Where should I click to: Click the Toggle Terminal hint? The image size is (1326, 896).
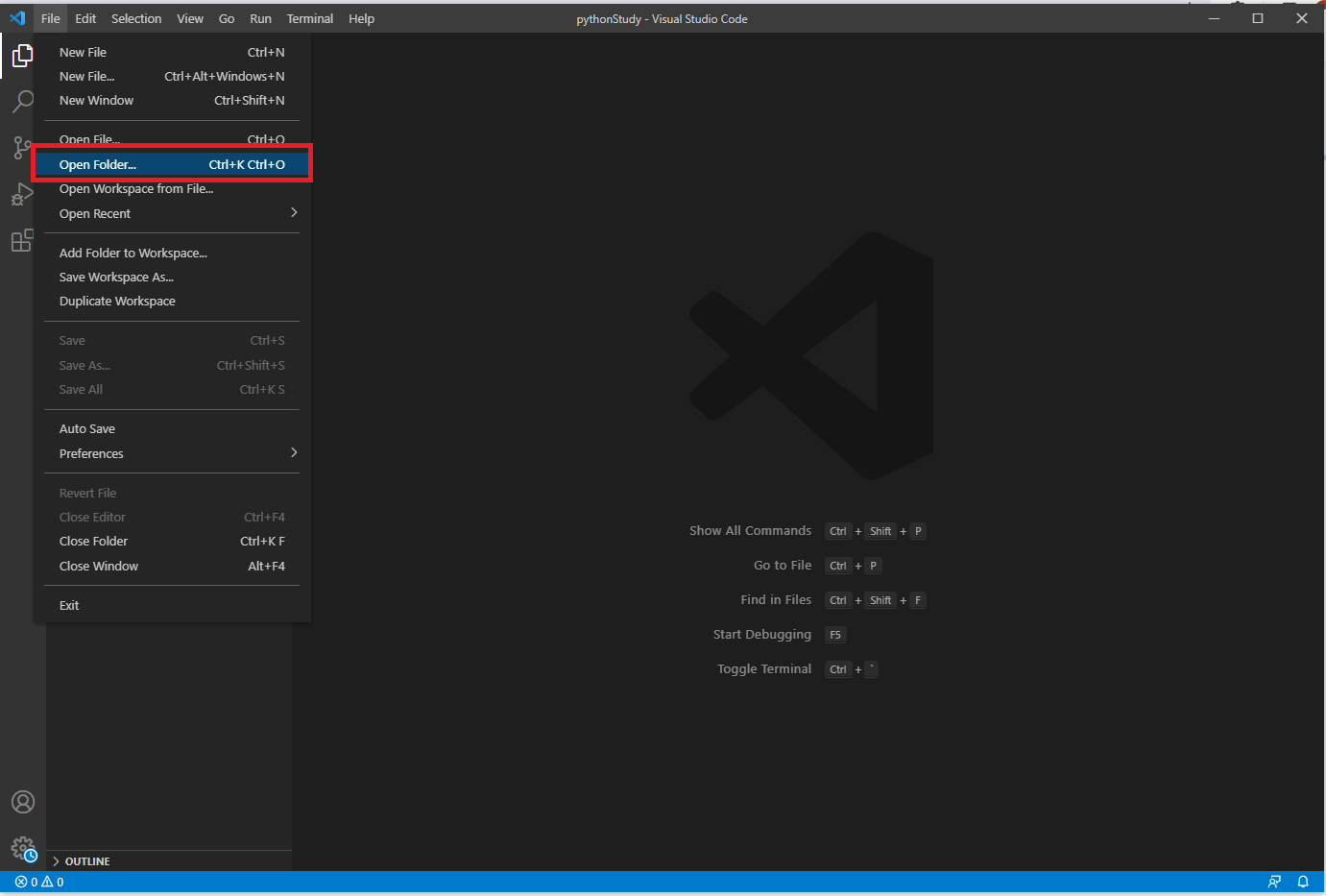tap(764, 668)
